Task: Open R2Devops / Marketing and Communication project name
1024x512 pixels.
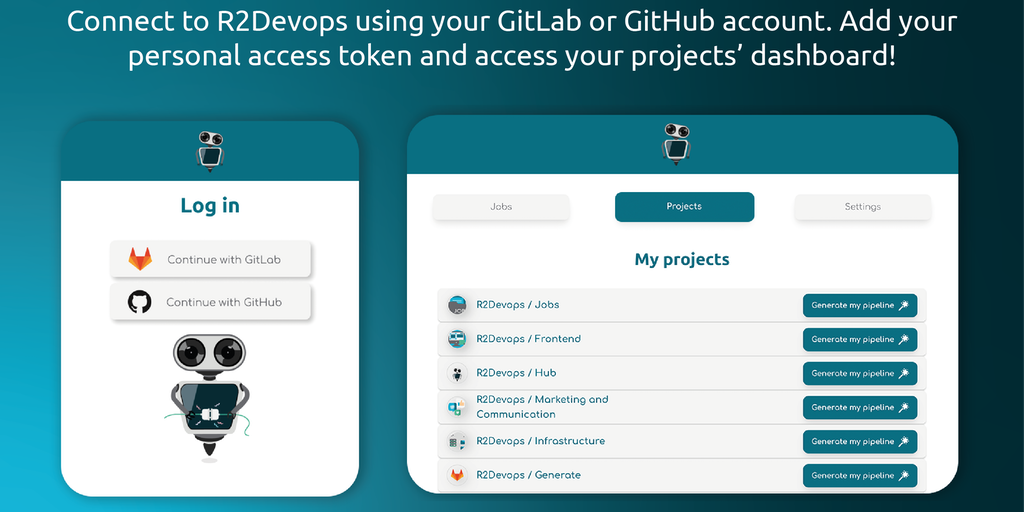Action: pos(542,407)
